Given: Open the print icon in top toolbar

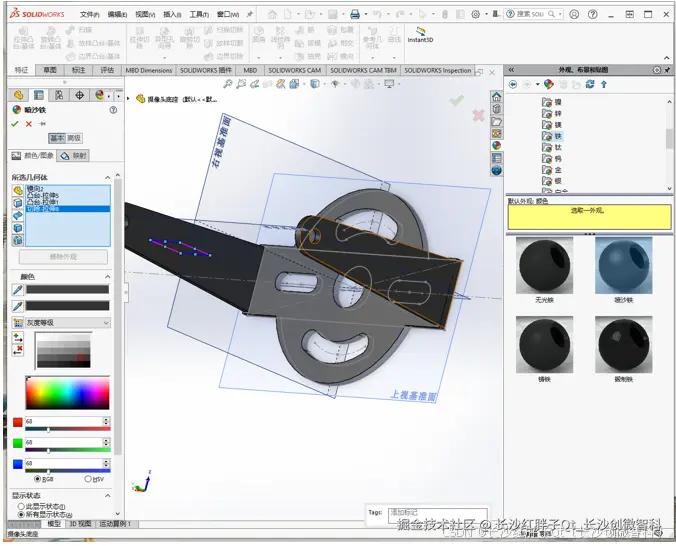Looking at the screenshot, I should click(x=355, y=14).
